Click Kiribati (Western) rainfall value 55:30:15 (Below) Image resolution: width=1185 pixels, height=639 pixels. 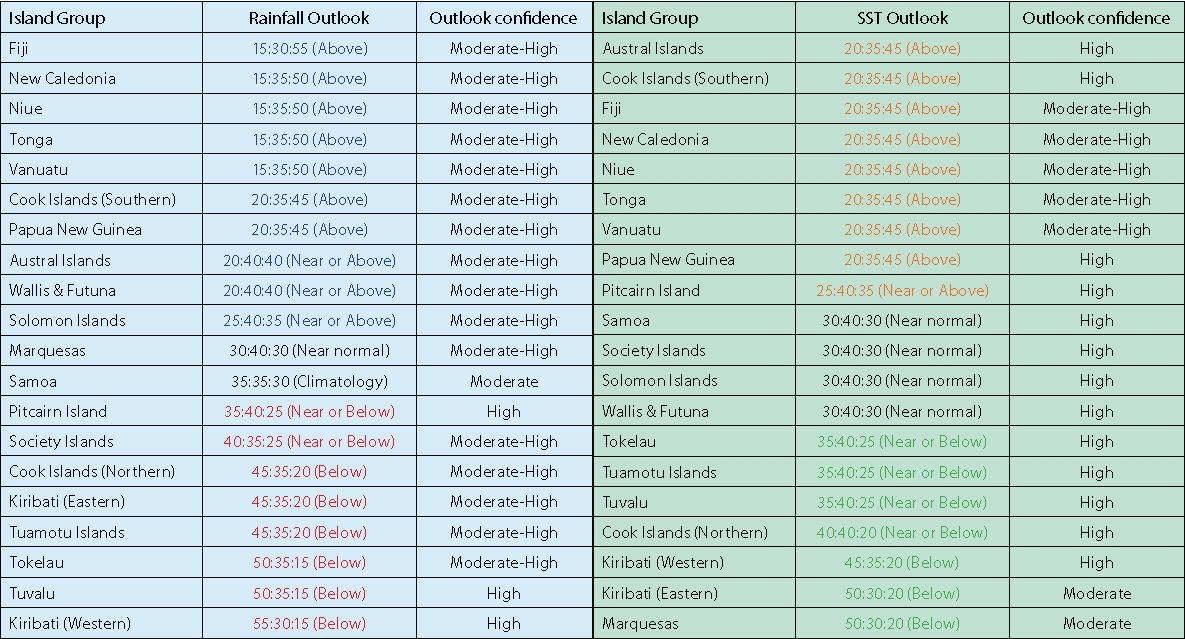309,623
